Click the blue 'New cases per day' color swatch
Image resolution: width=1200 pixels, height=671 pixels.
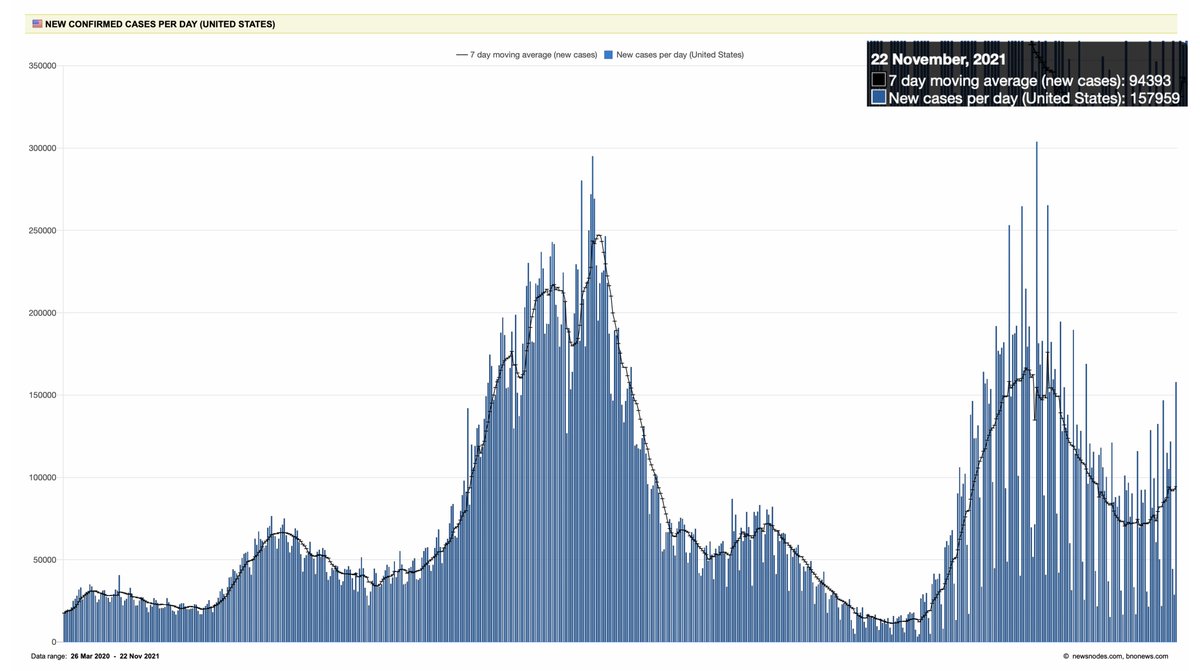[x=607, y=54]
